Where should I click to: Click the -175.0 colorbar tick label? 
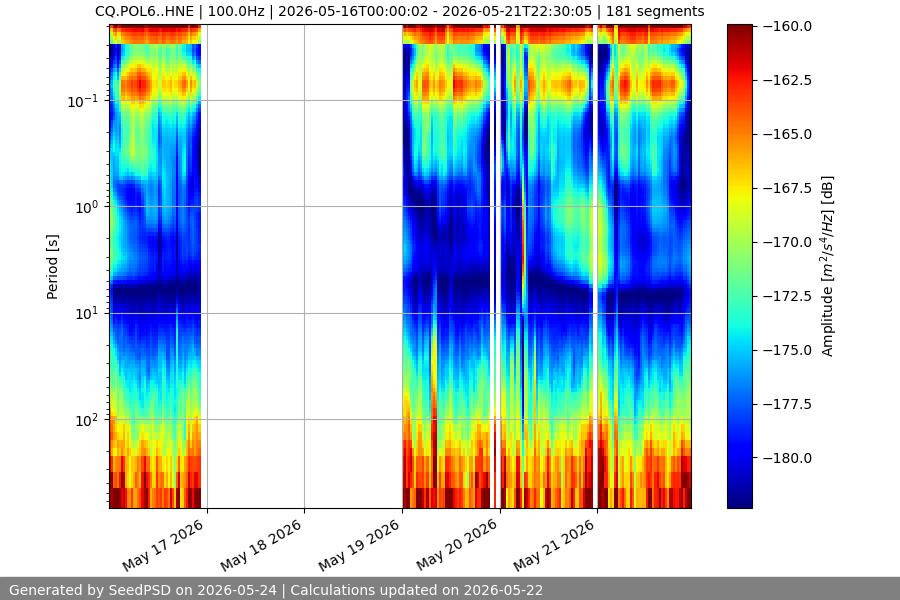(x=788, y=350)
